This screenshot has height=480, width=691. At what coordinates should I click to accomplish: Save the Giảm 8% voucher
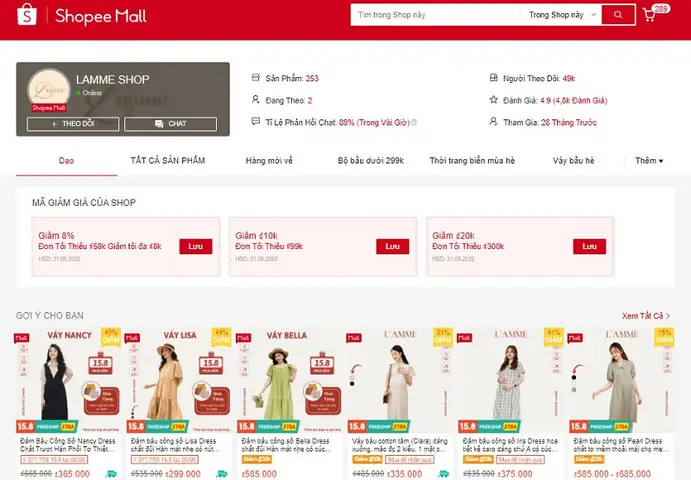tap(196, 246)
